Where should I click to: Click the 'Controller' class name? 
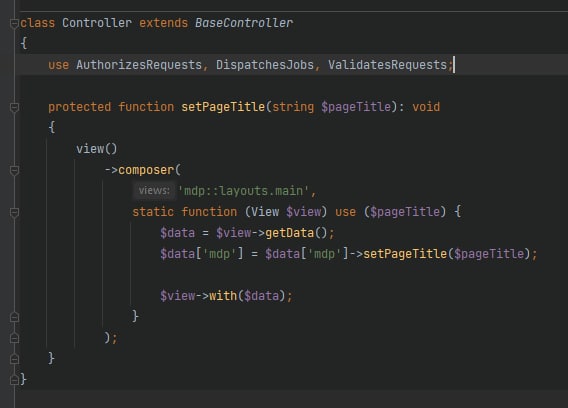click(97, 23)
